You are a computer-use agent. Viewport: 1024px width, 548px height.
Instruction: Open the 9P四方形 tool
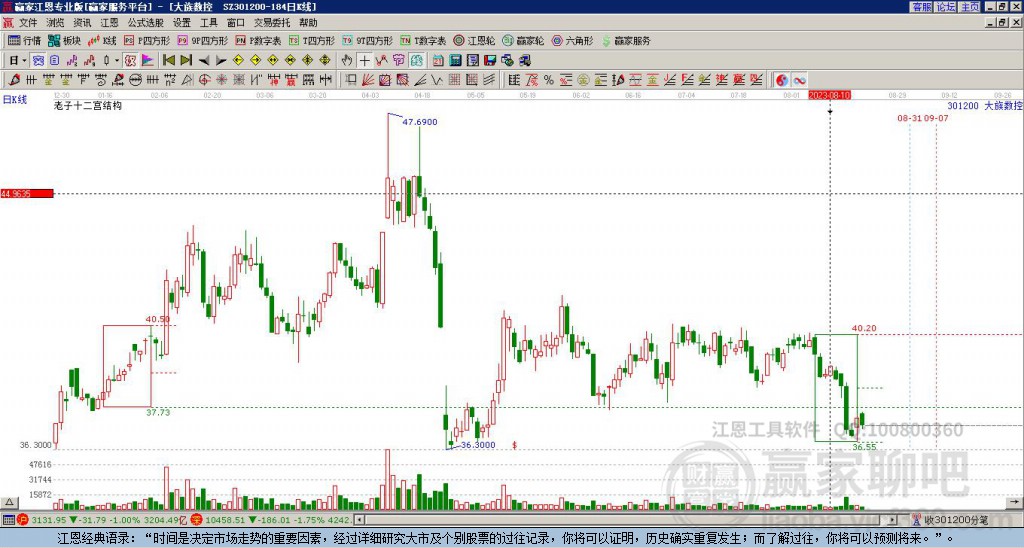[203, 40]
